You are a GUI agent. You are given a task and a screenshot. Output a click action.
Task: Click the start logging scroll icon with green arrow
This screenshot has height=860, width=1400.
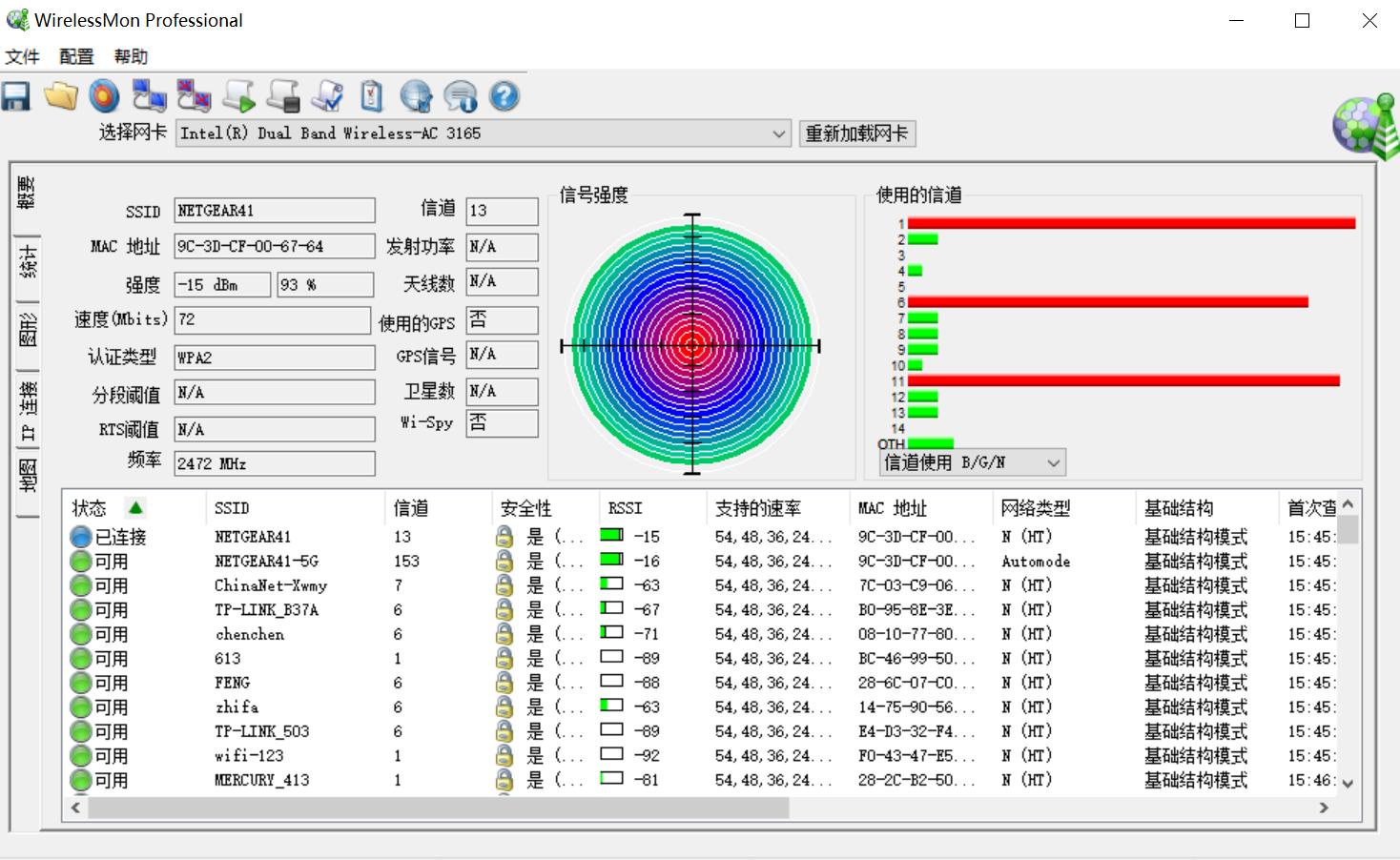pyautogui.click(x=238, y=96)
